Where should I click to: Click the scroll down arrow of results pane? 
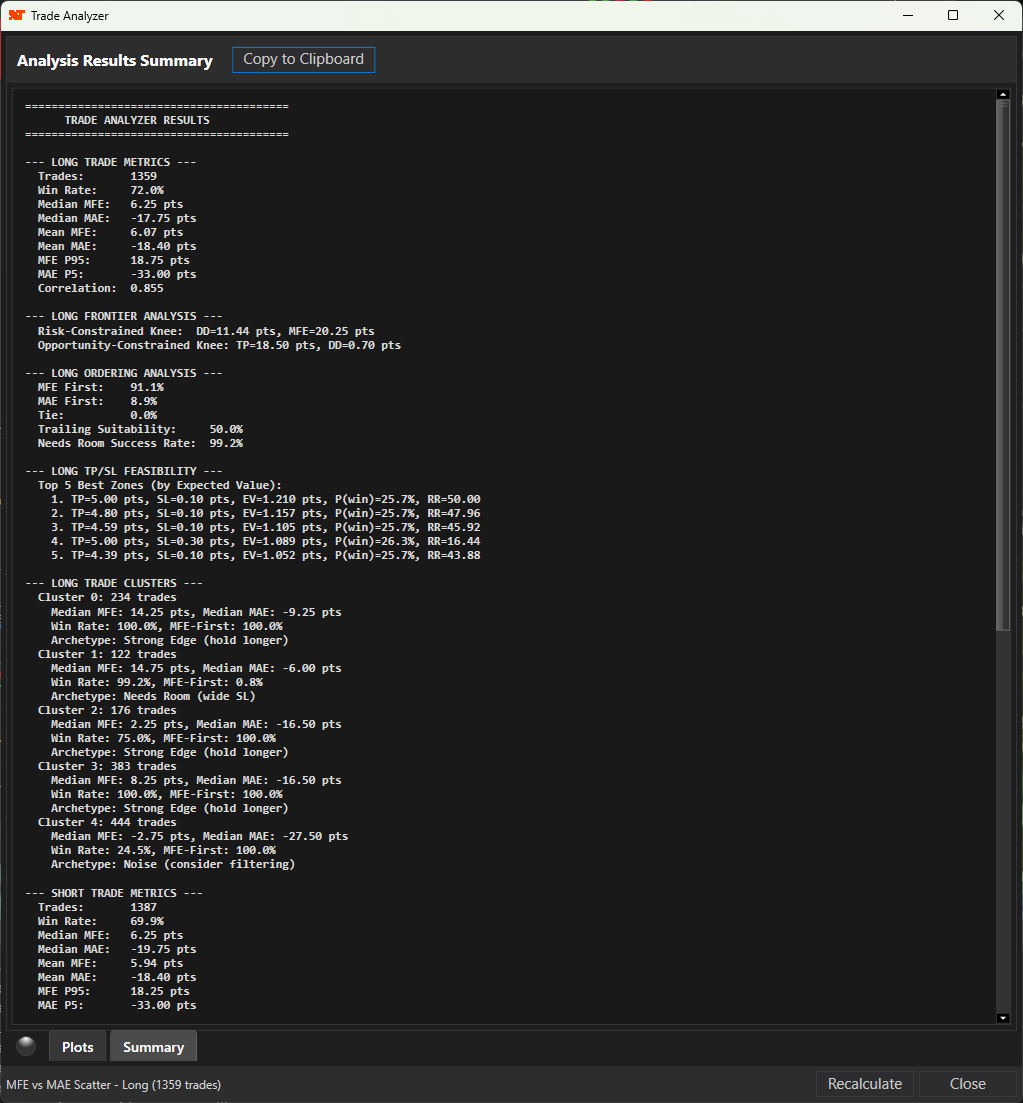tap(1003, 1018)
